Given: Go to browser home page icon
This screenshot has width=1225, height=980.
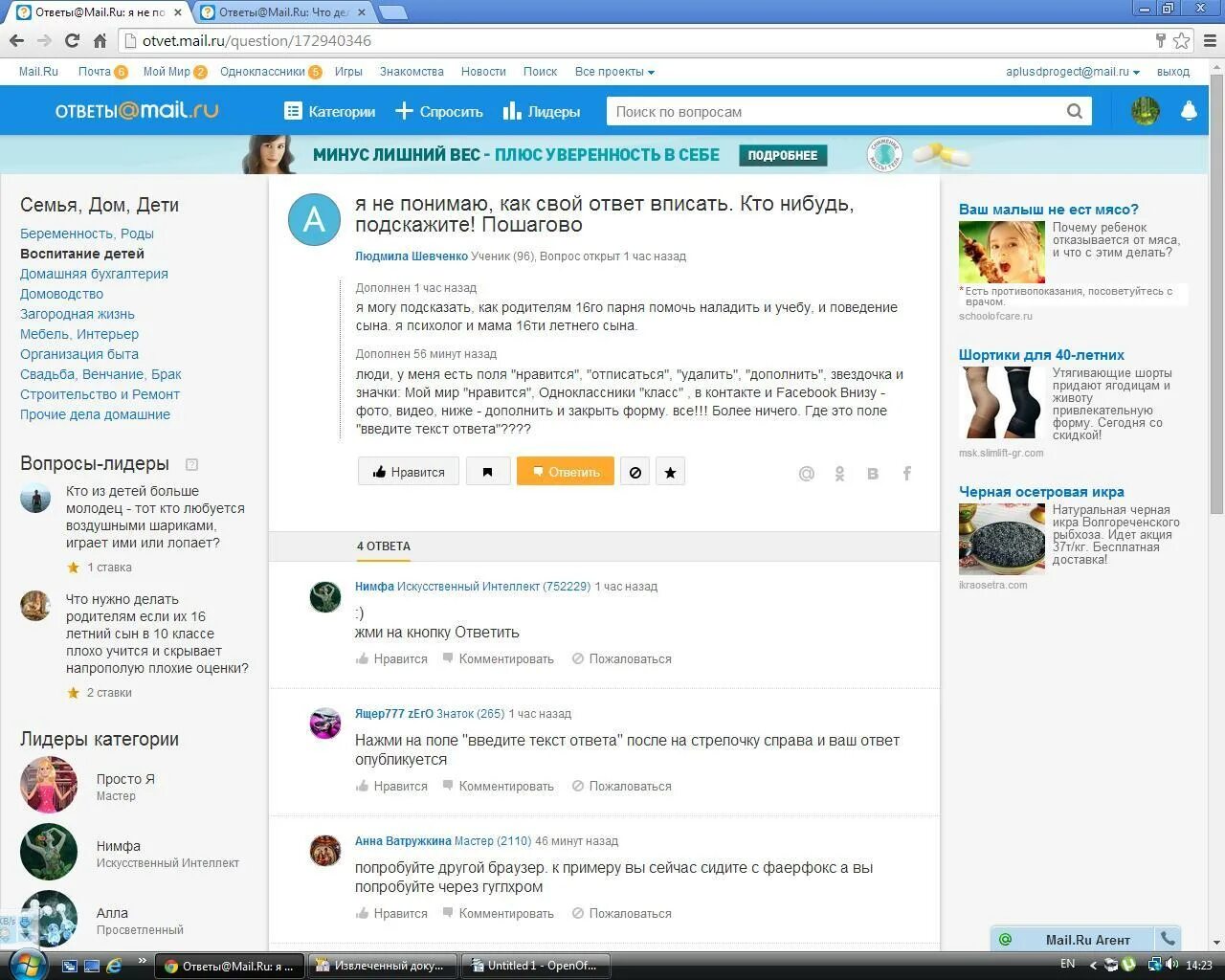Looking at the screenshot, I should tap(100, 40).
